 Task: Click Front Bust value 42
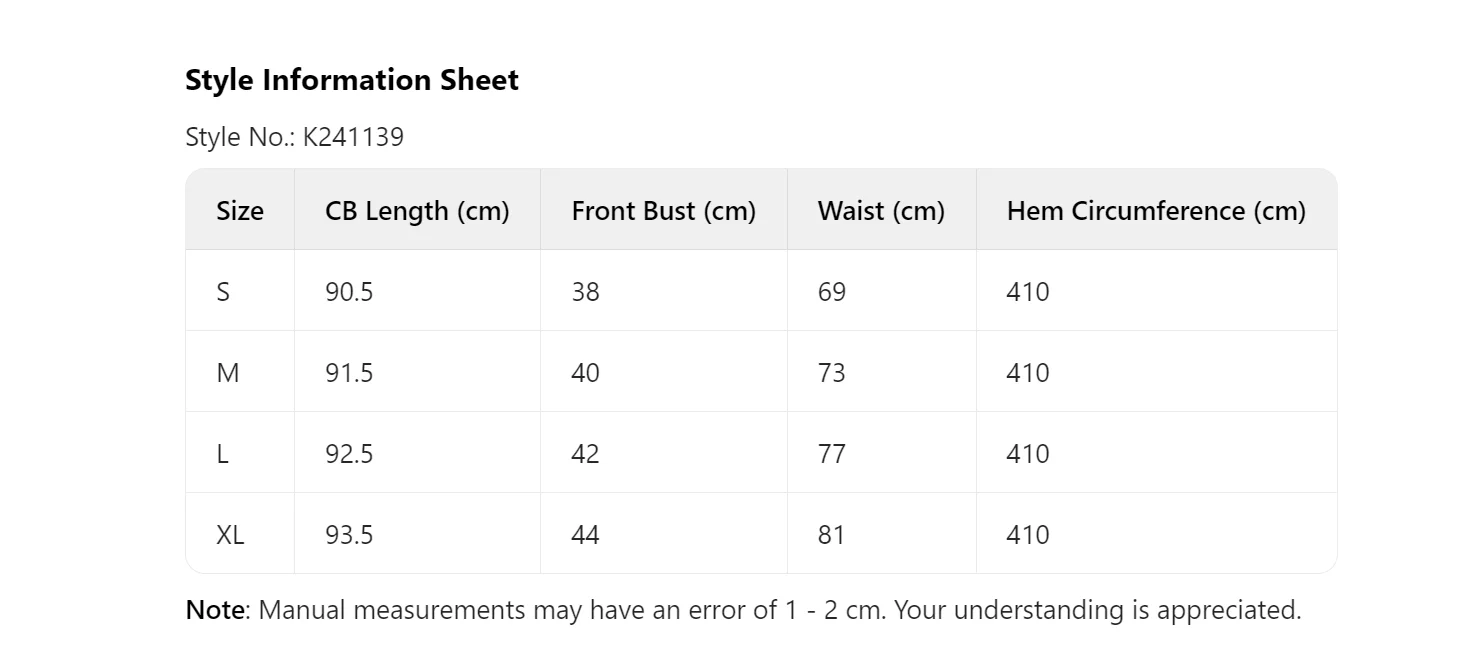tap(585, 454)
